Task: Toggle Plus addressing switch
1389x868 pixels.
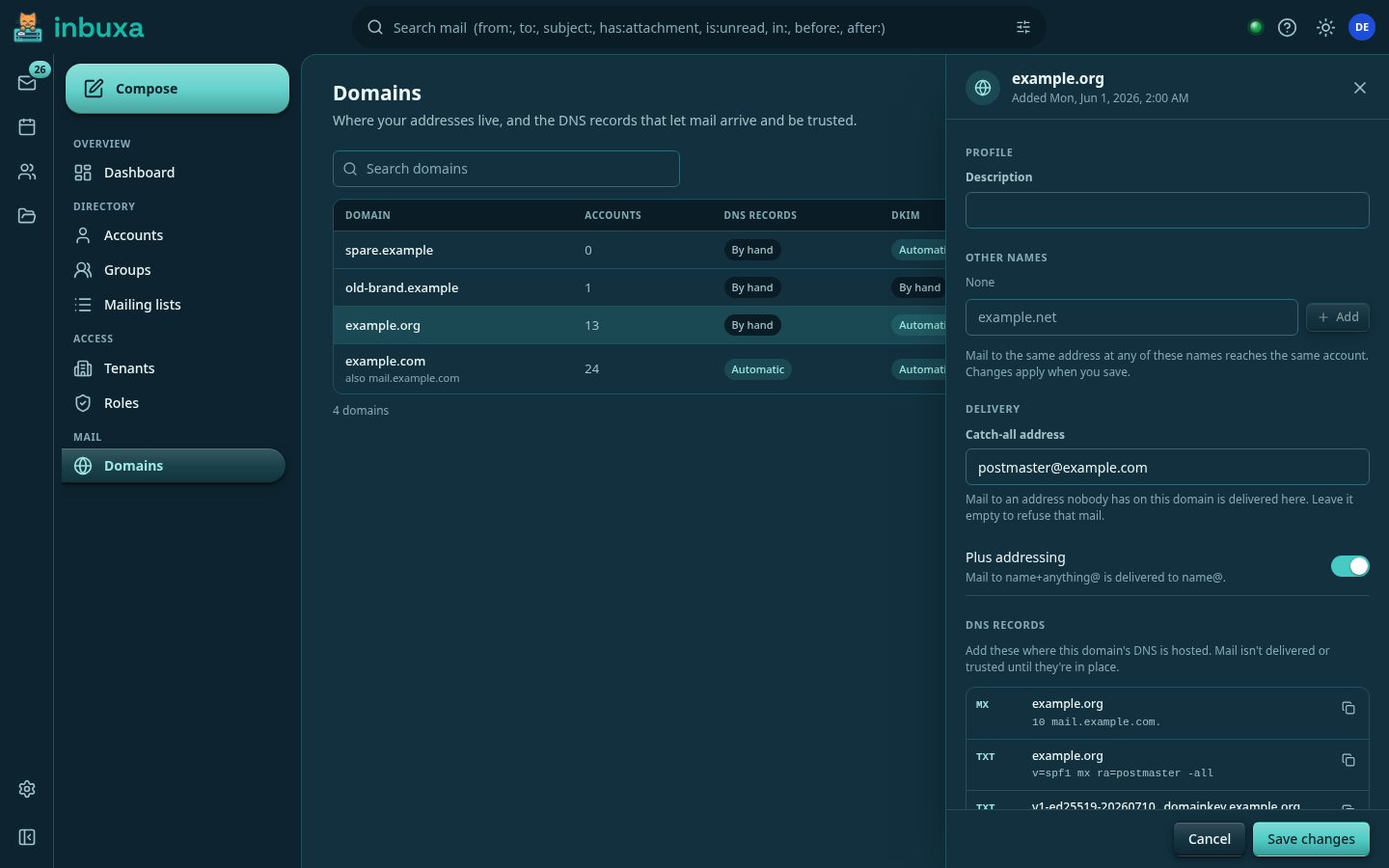Action: [x=1350, y=566]
